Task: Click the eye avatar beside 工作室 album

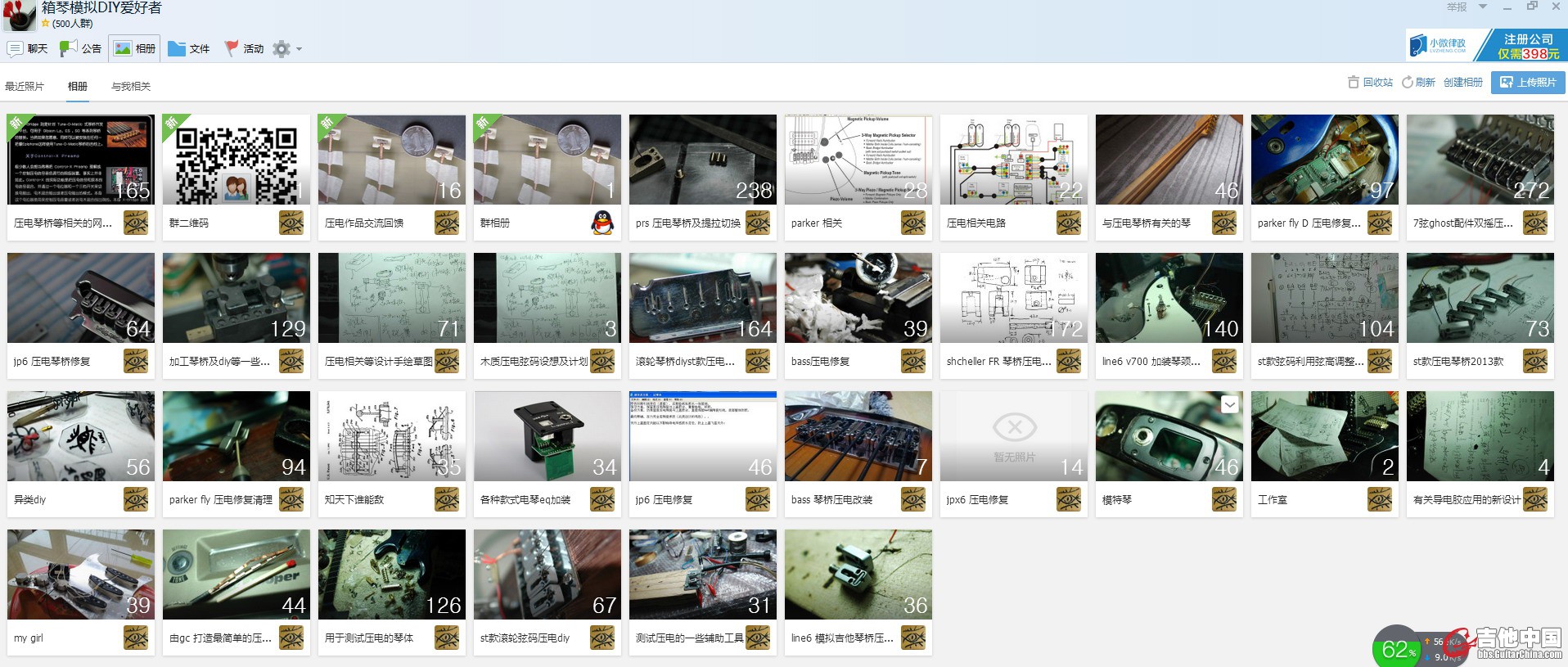Action: (x=1380, y=499)
